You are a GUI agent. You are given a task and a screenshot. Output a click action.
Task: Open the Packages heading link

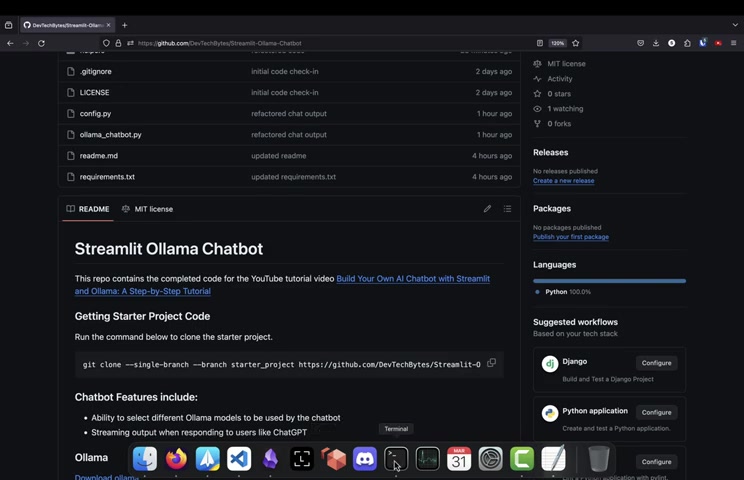(x=552, y=209)
